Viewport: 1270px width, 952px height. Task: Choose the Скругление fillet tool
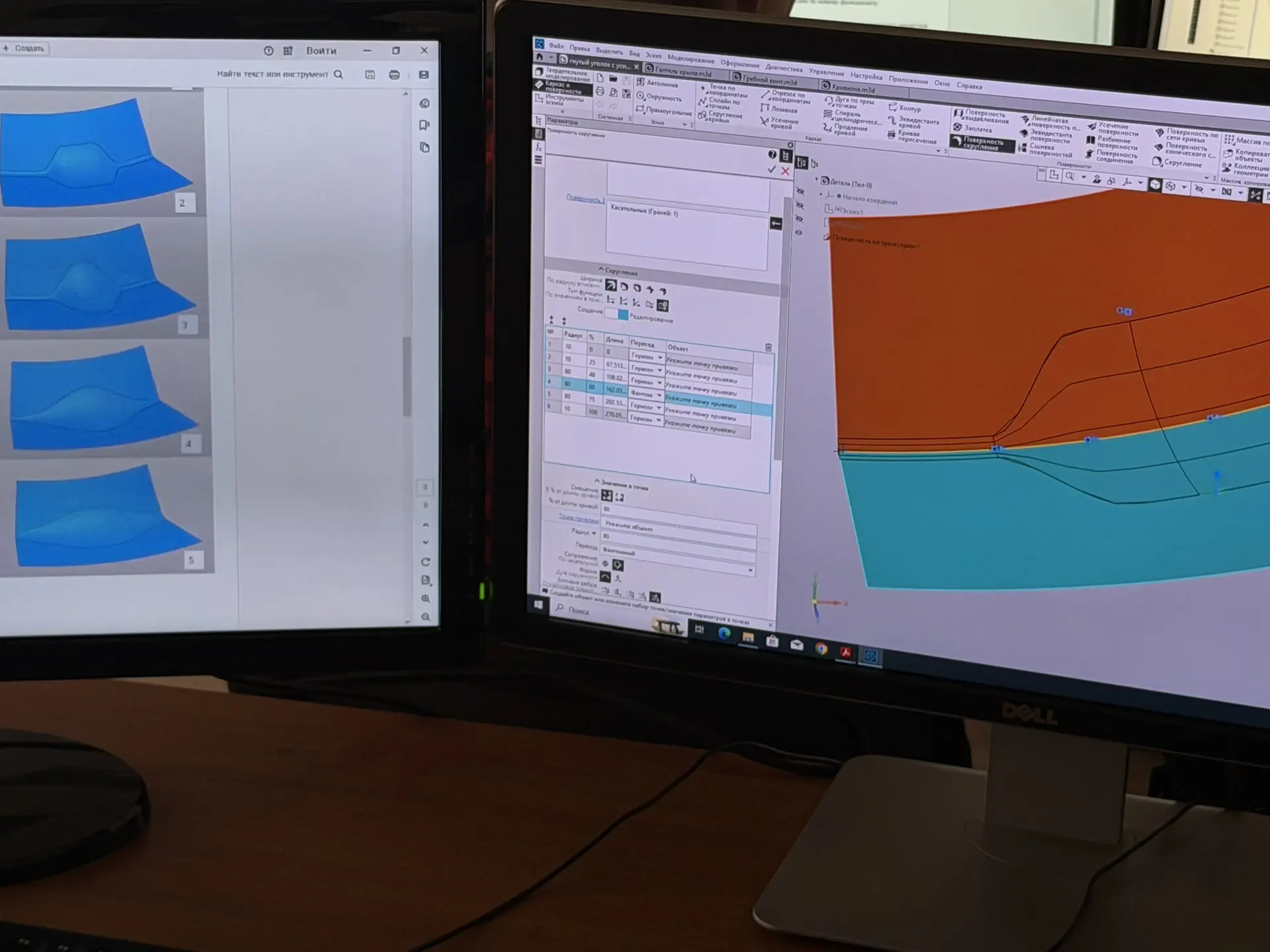click(x=1177, y=163)
